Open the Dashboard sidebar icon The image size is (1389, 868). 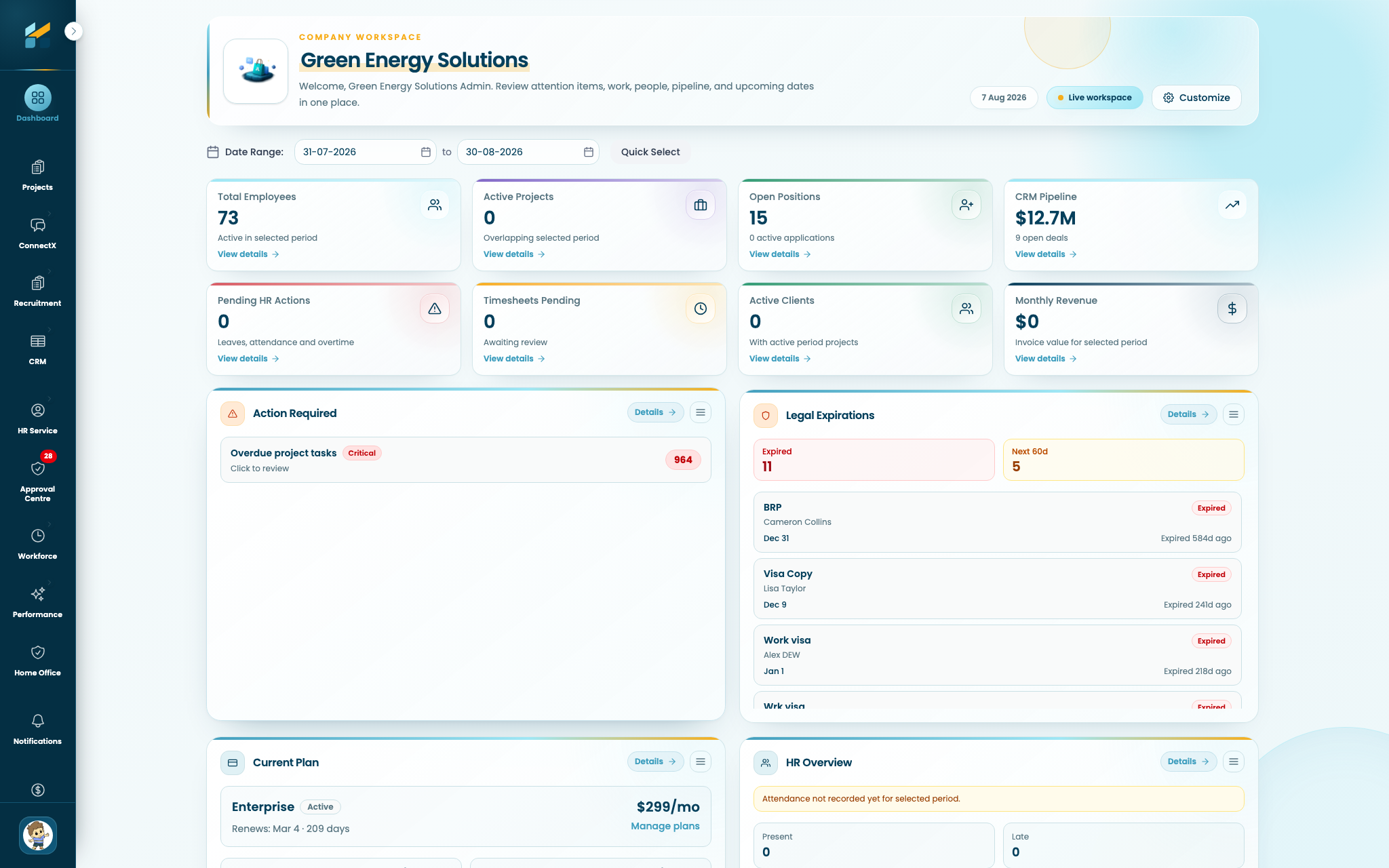(x=37, y=98)
